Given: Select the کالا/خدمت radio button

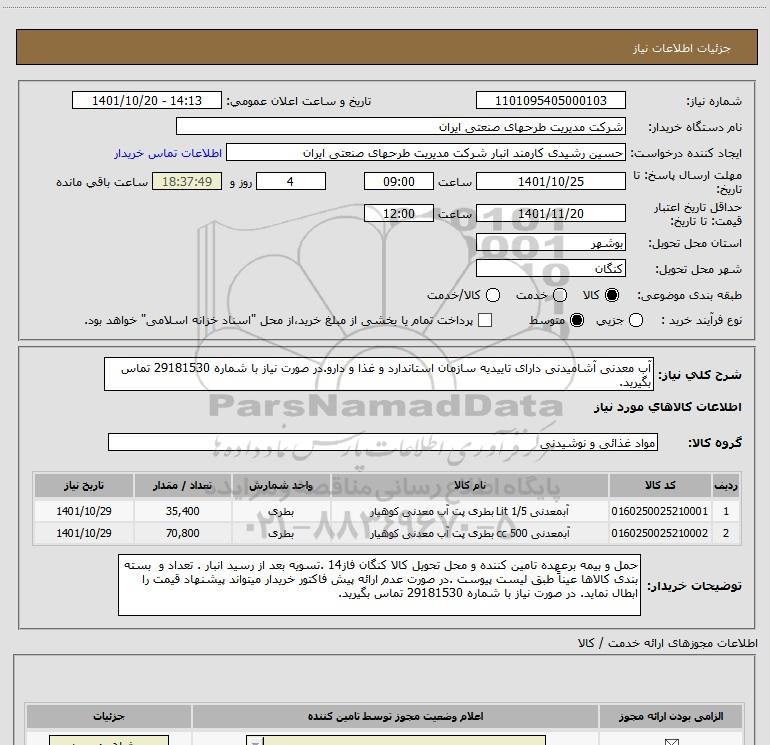Looking at the screenshot, I should (493, 295).
